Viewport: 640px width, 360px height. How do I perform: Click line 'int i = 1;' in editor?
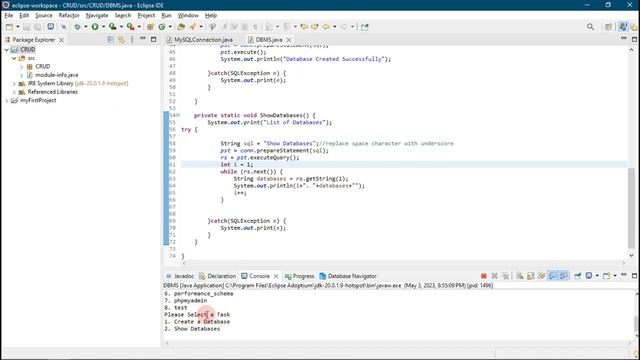coord(237,164)
